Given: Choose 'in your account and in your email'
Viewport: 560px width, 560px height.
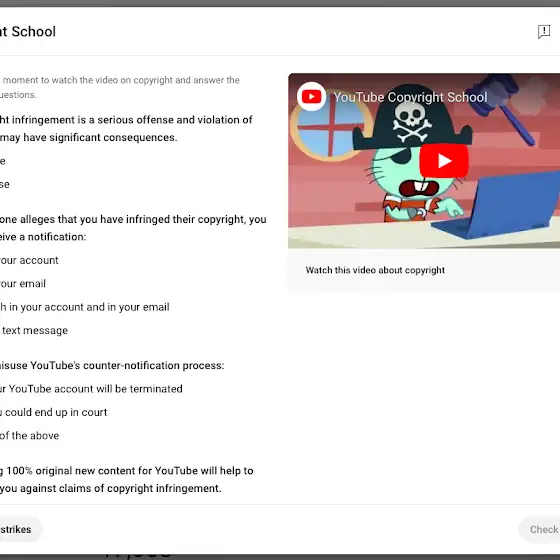Looking at the screenshot, I should (x=84, y=307).
